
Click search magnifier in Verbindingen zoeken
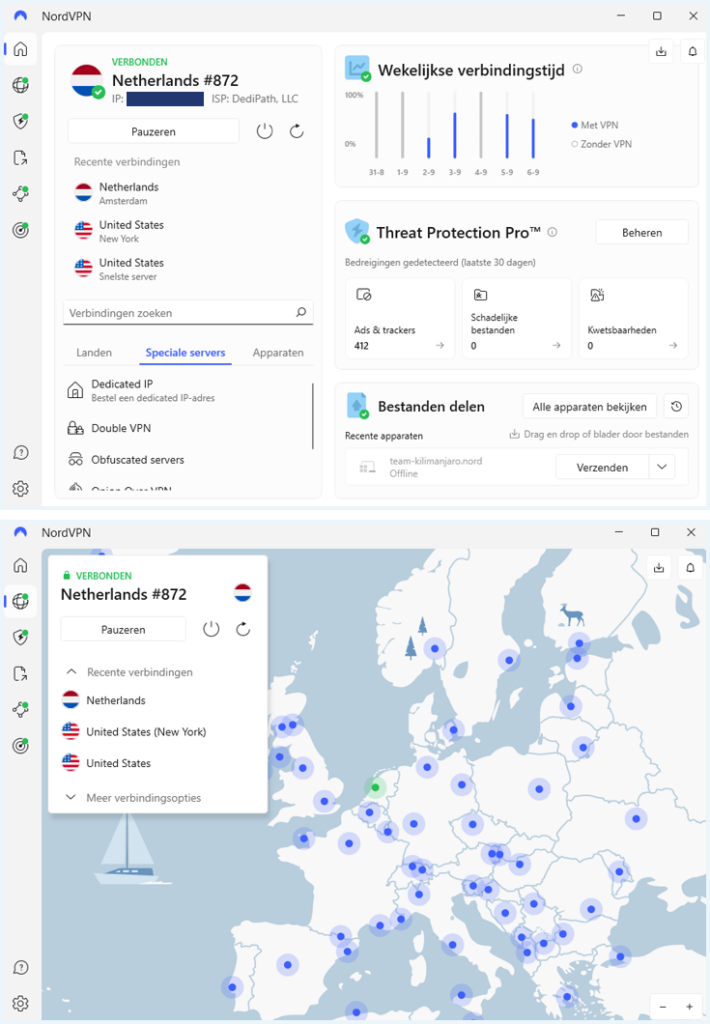point(301,312)
